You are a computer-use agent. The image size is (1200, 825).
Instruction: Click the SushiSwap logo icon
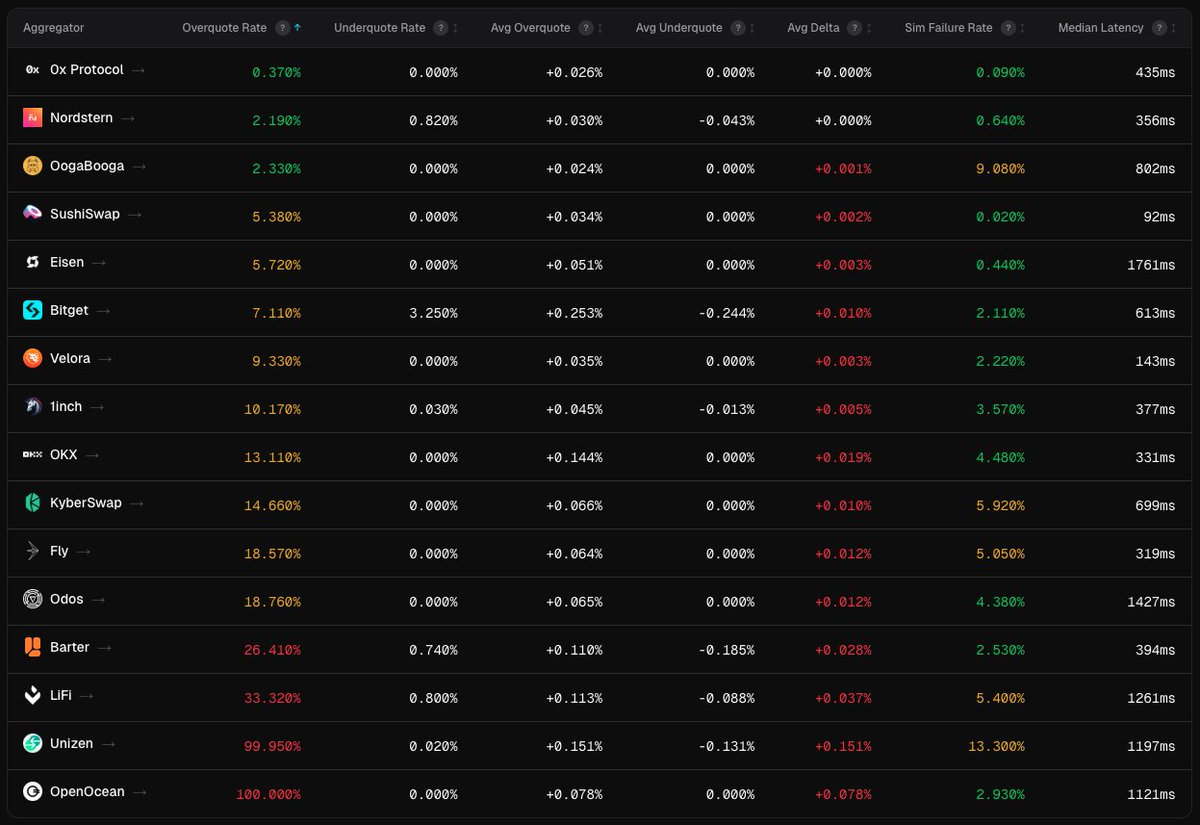32,214
